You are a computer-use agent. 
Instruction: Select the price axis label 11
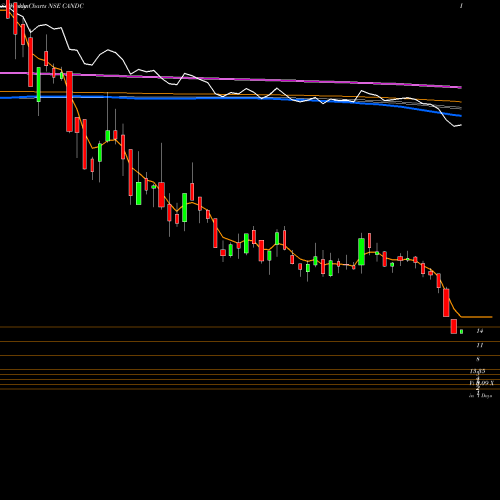pos(480,345)
